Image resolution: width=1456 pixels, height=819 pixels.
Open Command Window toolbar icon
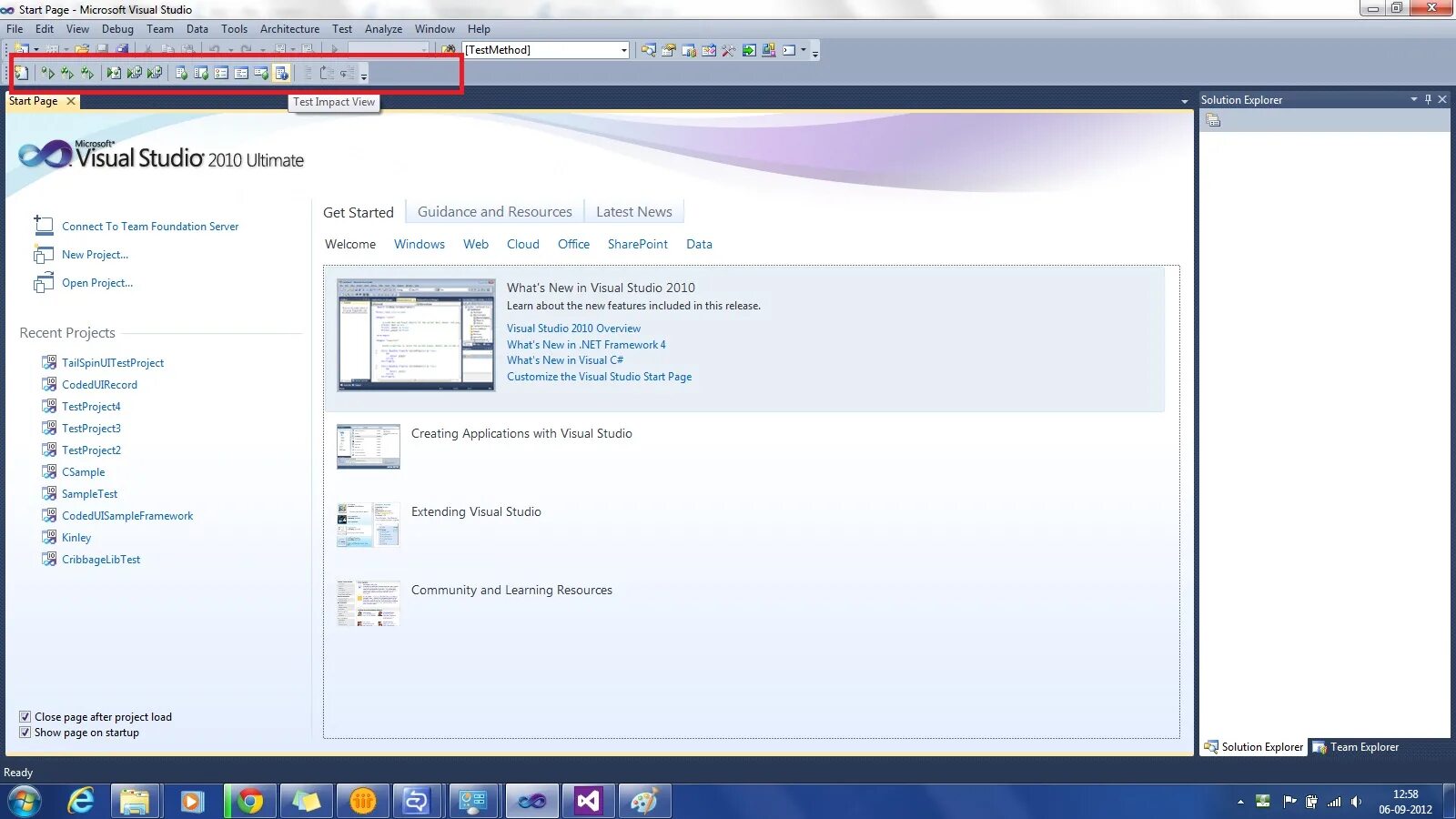click(789, 50)
